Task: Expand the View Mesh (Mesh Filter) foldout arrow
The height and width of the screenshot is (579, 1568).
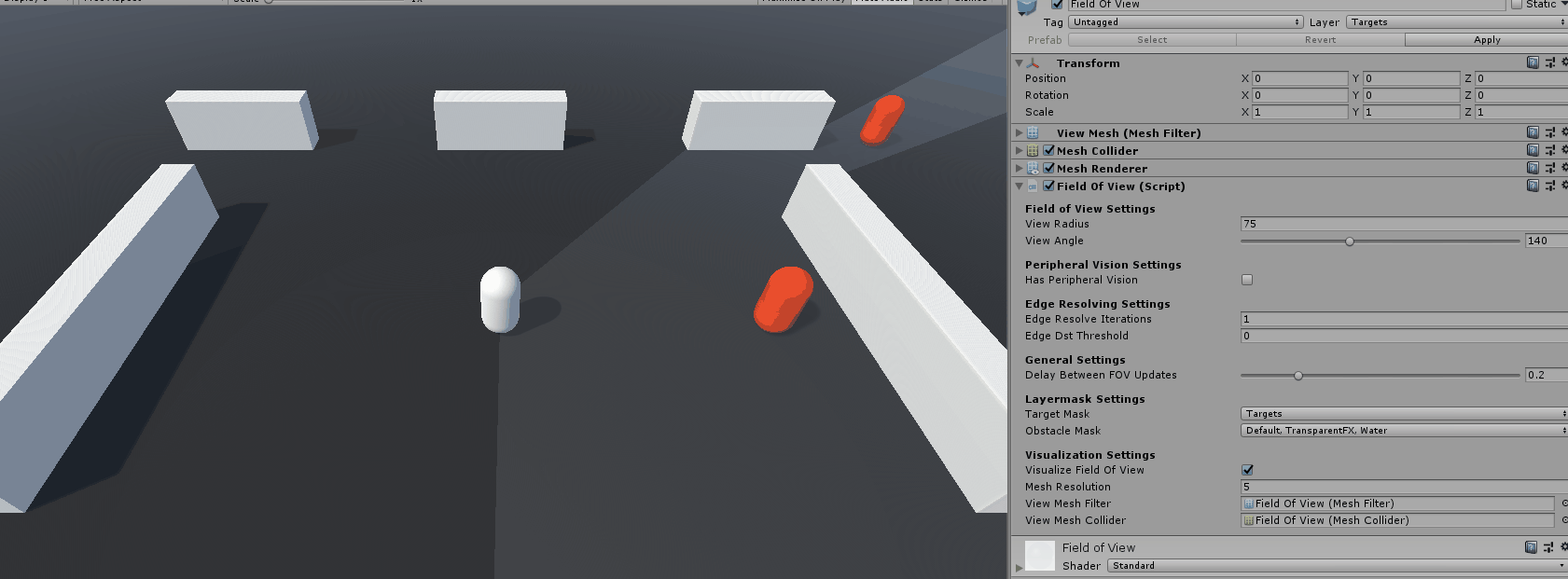Action: pos(1019,133)
